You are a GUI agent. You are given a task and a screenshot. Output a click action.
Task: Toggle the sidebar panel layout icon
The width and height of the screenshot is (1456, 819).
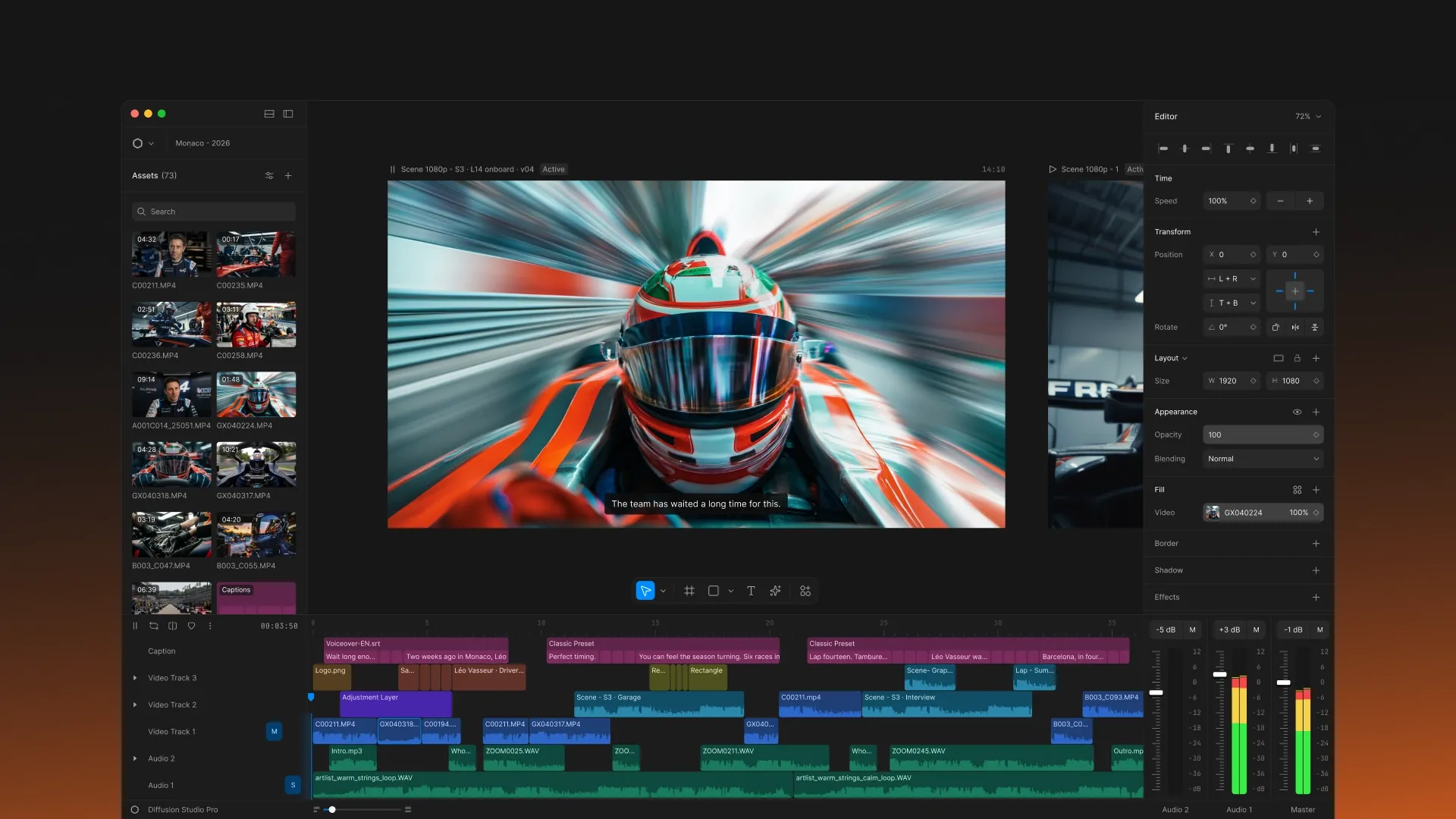tap(288, 114)
